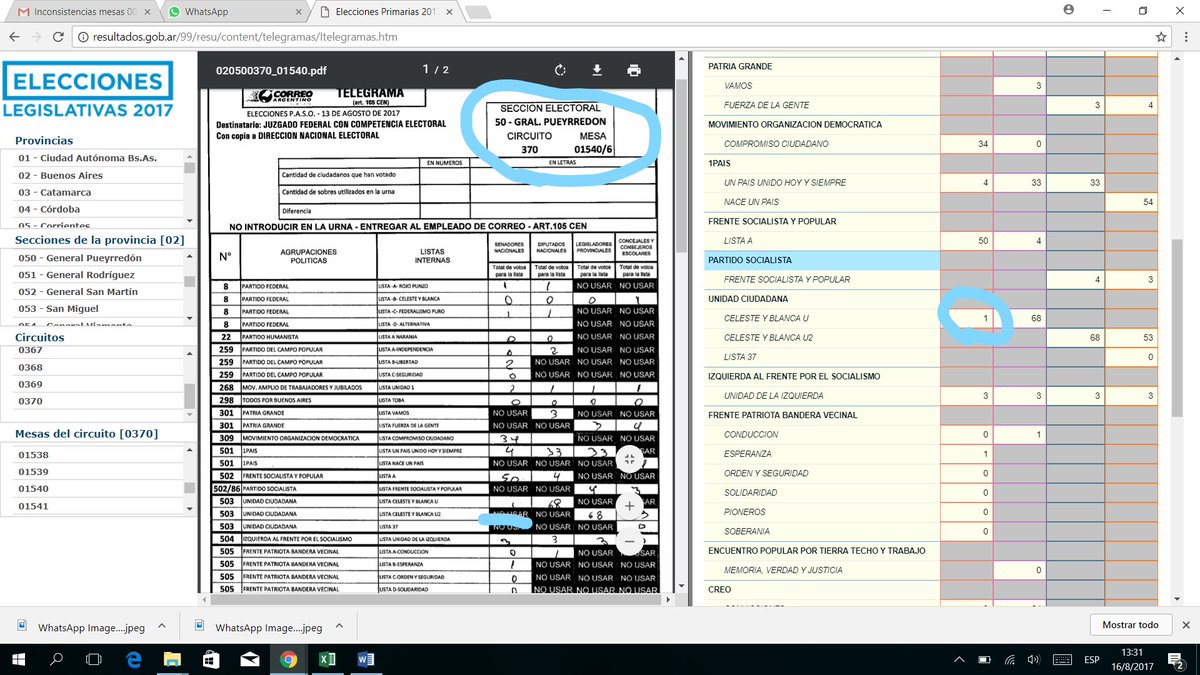Open Windows search from taskbar

[x=57, y=659]
